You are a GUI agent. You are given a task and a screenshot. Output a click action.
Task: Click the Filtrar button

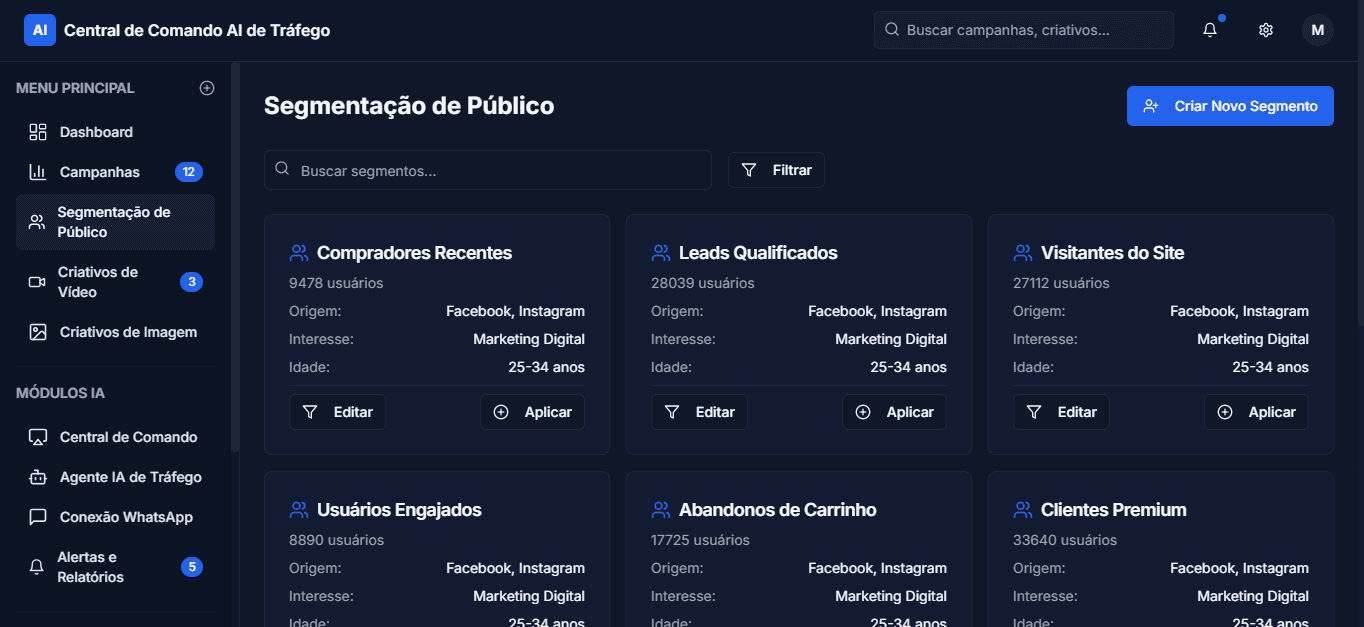(776, 170)
